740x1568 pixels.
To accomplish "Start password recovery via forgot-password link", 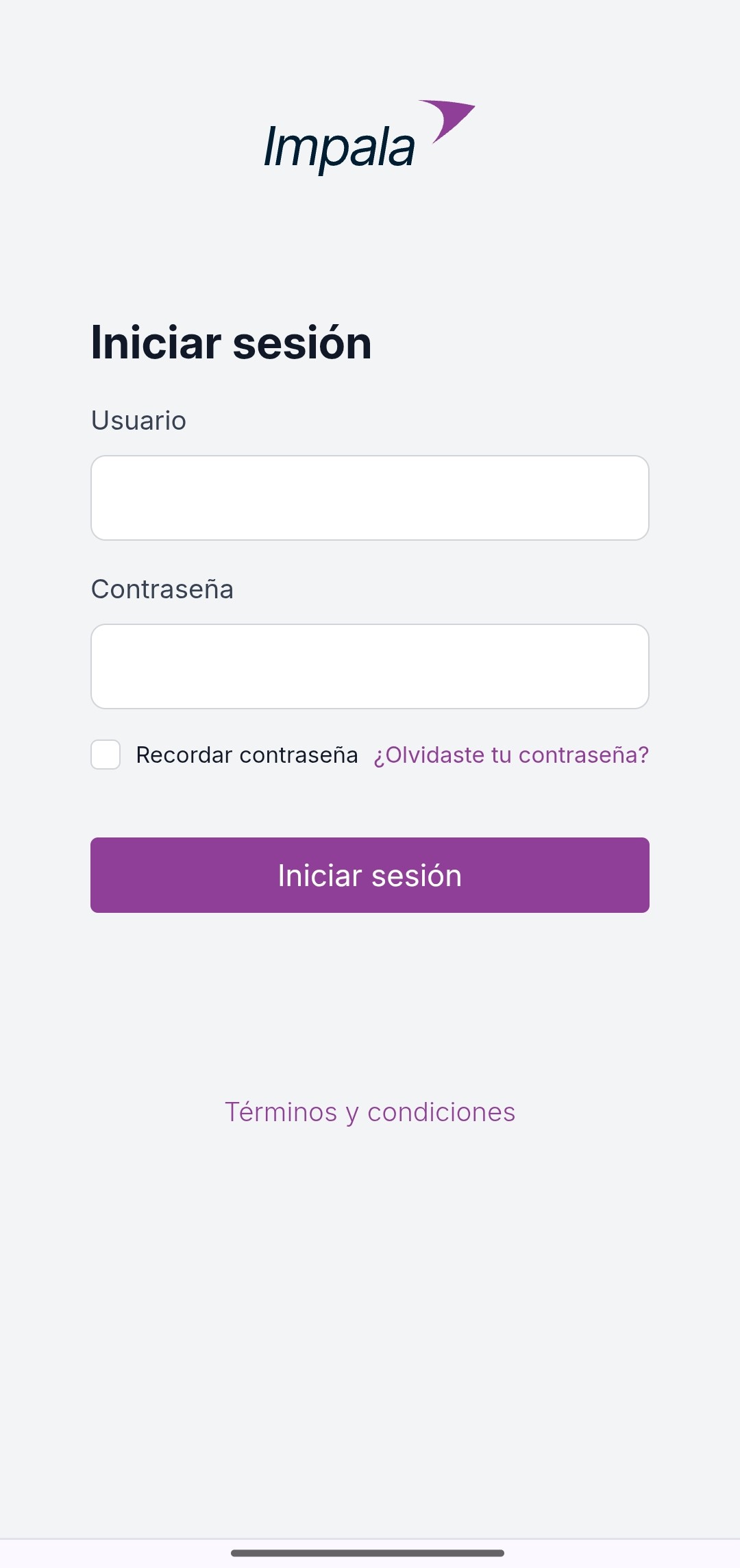I will [x=511, y=755].
